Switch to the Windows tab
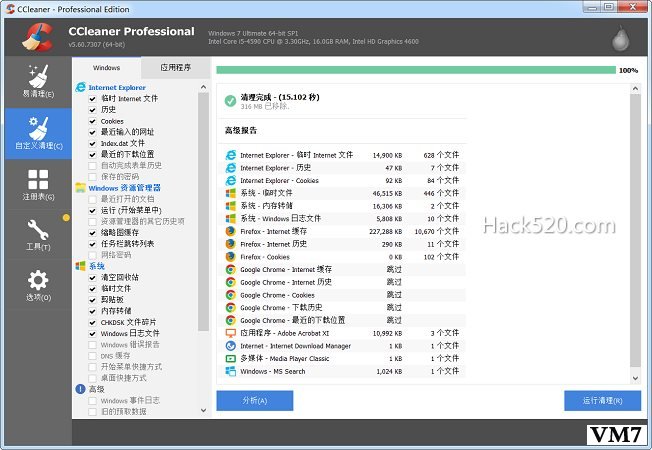 coord(106,68)
